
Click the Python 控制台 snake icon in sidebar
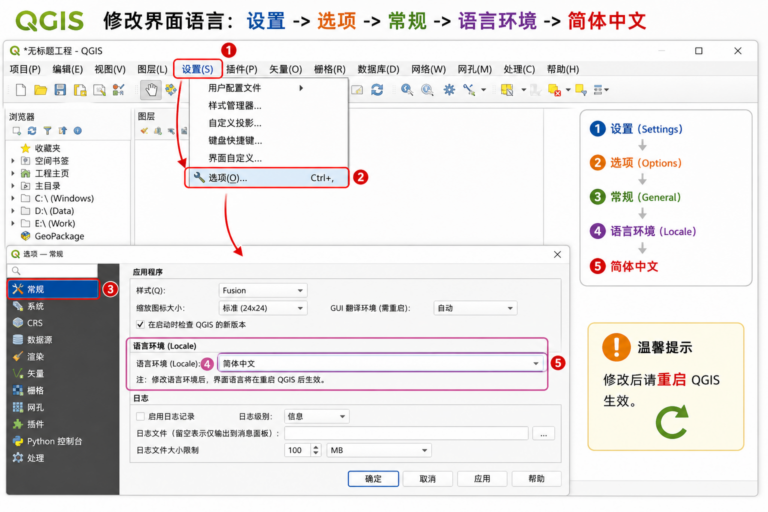18,441
